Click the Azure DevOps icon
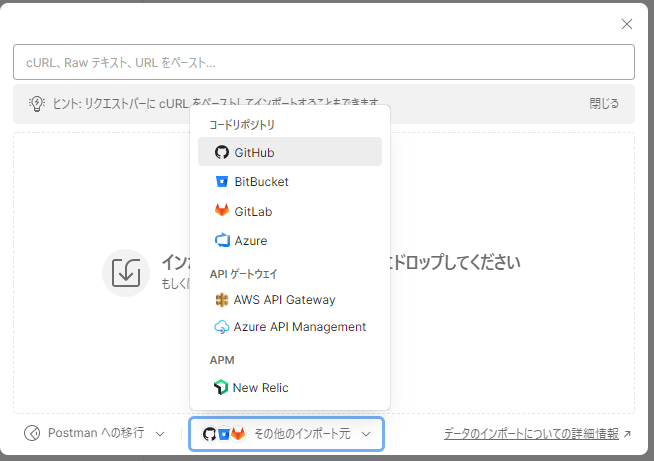The image size is (654, 461). point(222,240)
